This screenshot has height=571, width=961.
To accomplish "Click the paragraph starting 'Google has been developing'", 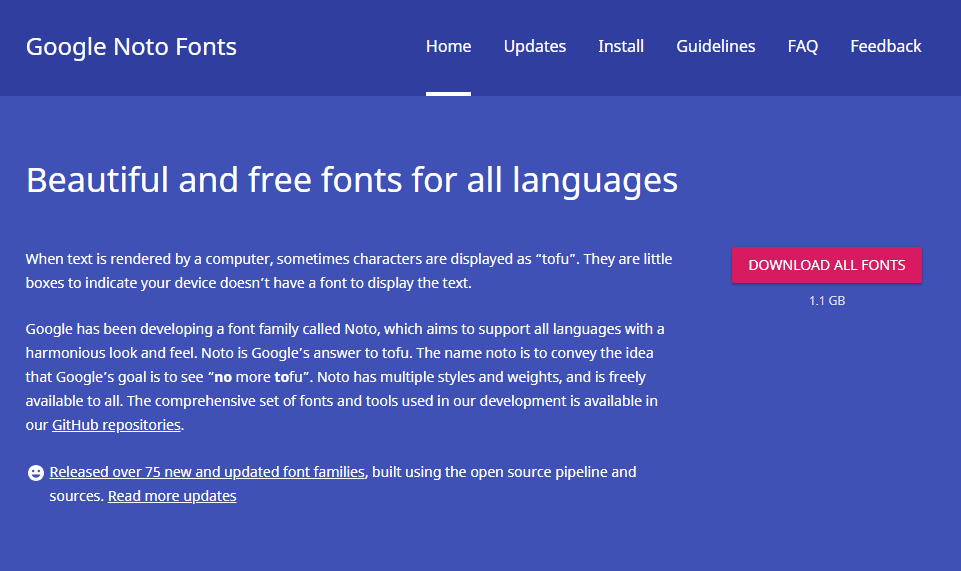I will coord(345,377).
